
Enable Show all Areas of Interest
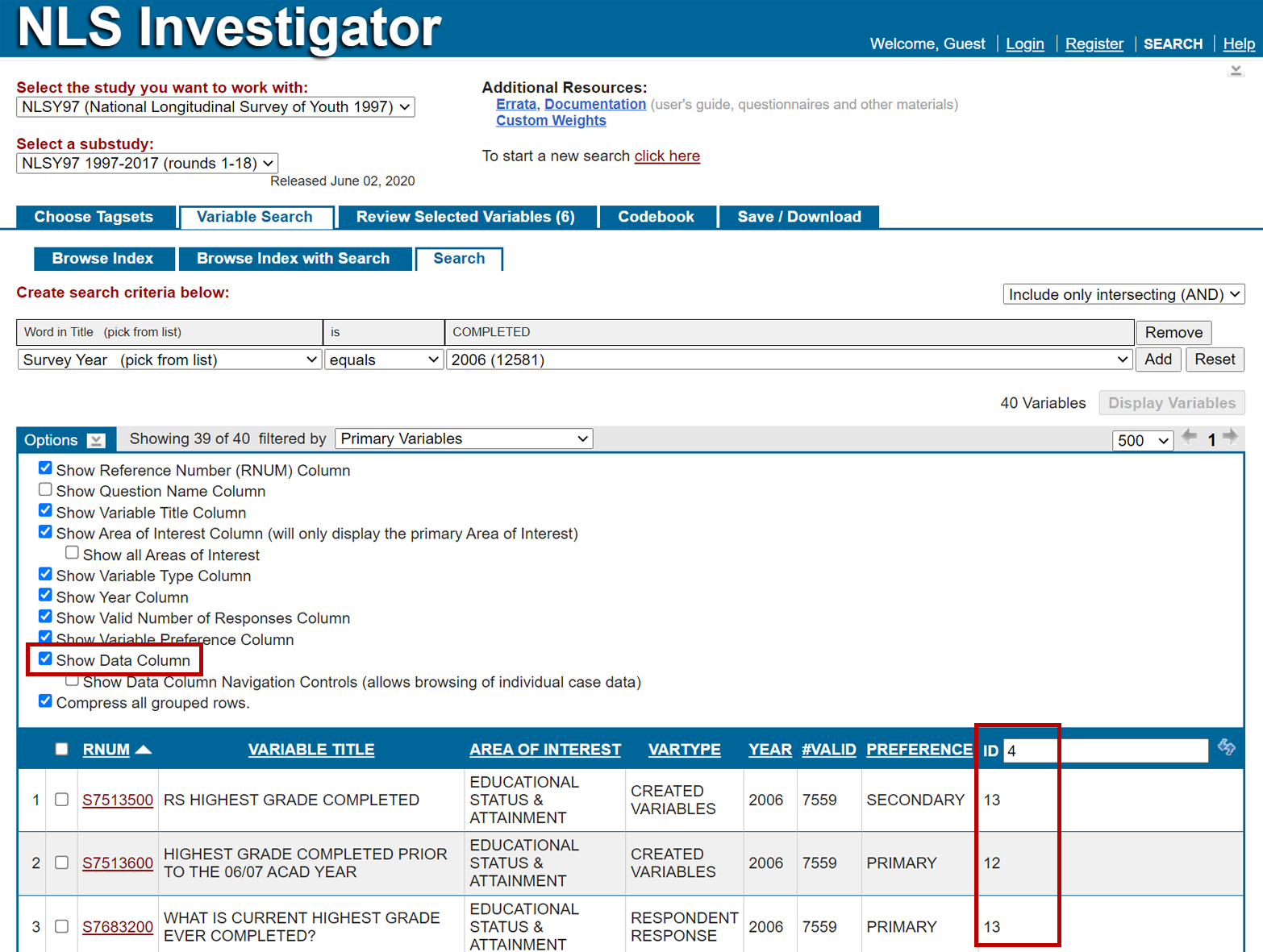[x=72, y=552]
